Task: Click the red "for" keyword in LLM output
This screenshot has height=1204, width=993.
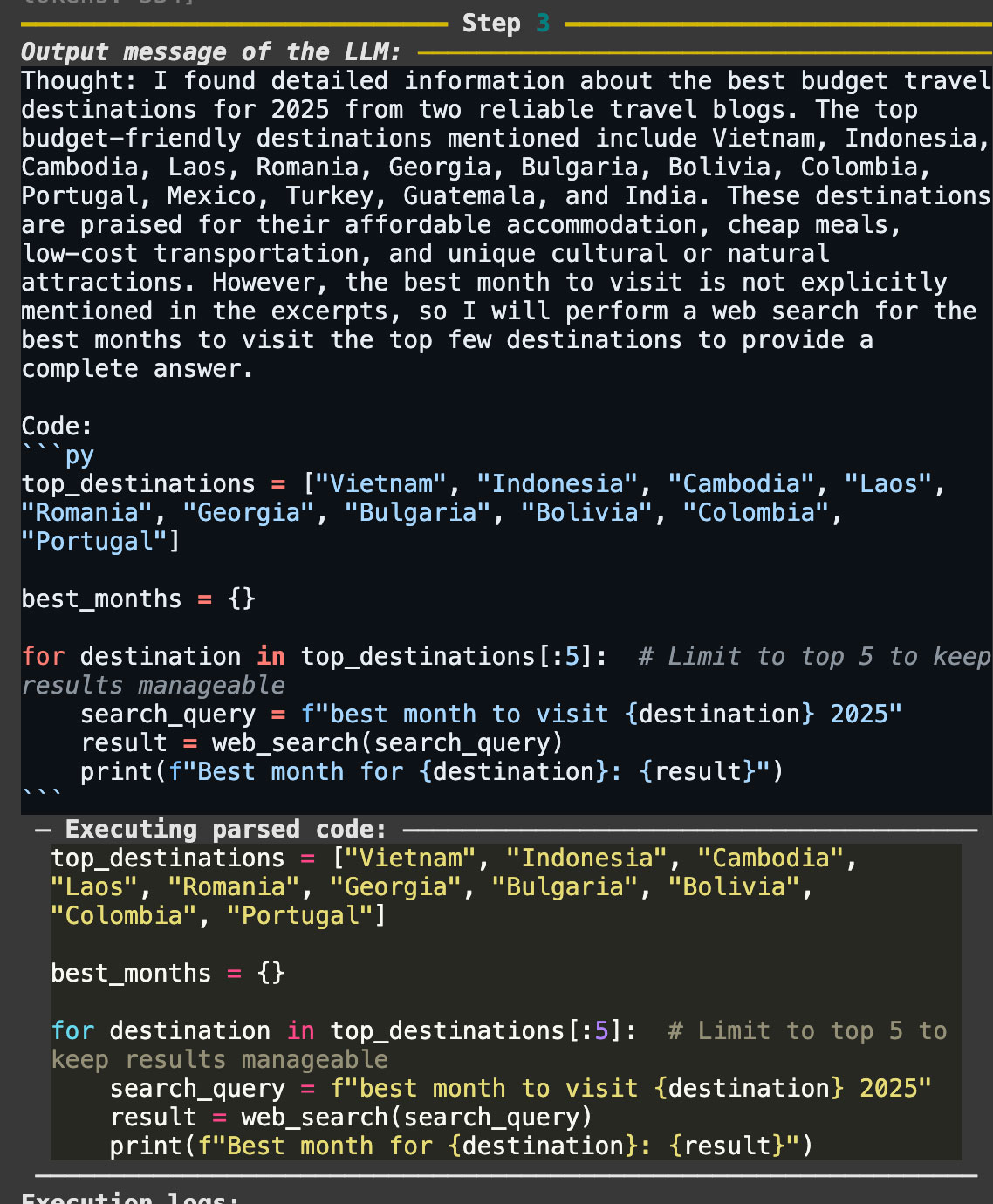Action: 43,657
